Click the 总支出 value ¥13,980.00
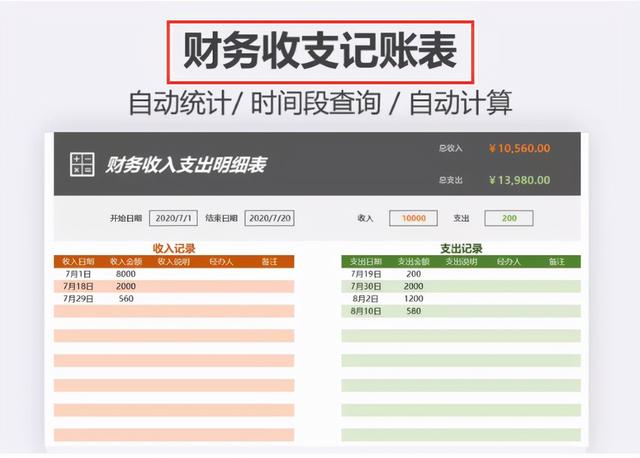Viewport: 640px width, 458px height. click(x=520, y=180)
